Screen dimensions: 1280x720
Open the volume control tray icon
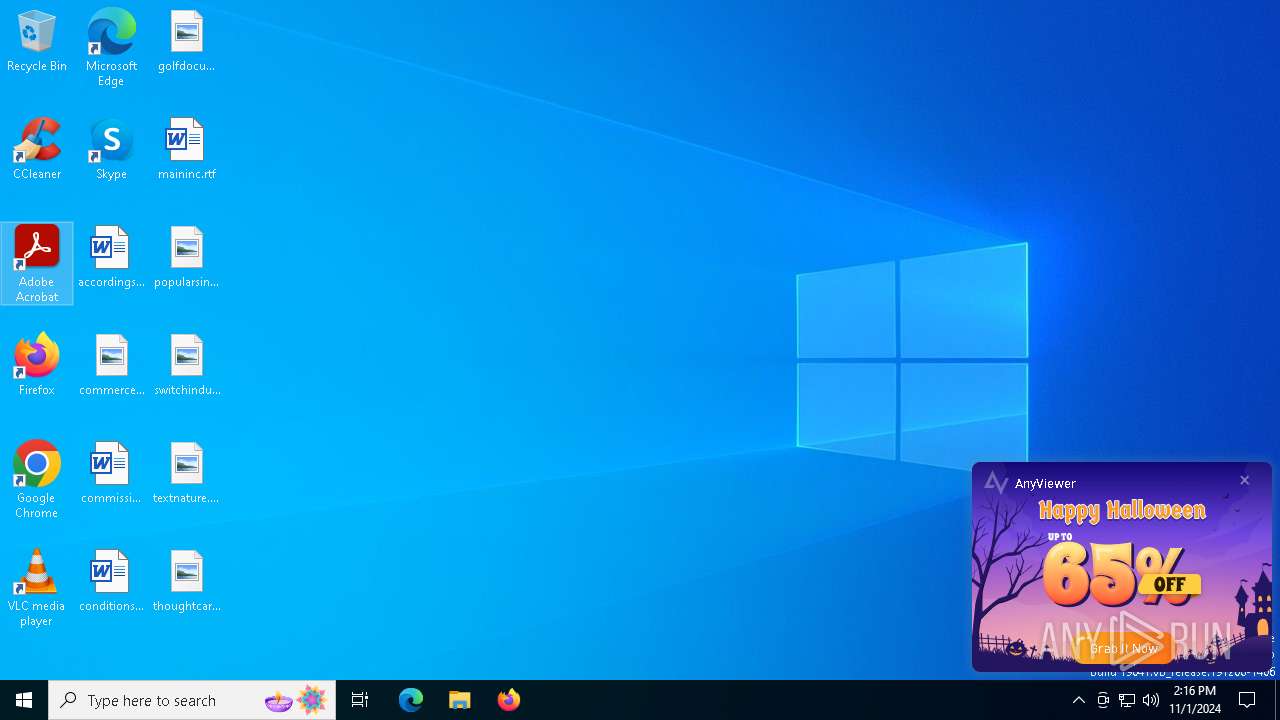pos(1151,700)
